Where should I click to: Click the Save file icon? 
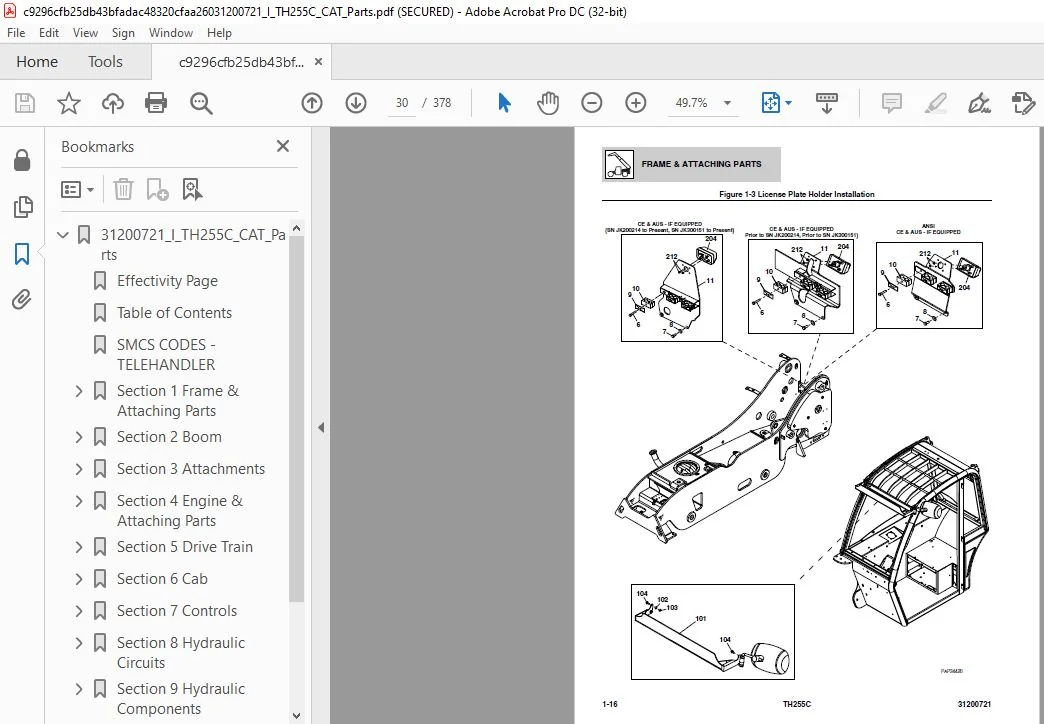point(25,103)
